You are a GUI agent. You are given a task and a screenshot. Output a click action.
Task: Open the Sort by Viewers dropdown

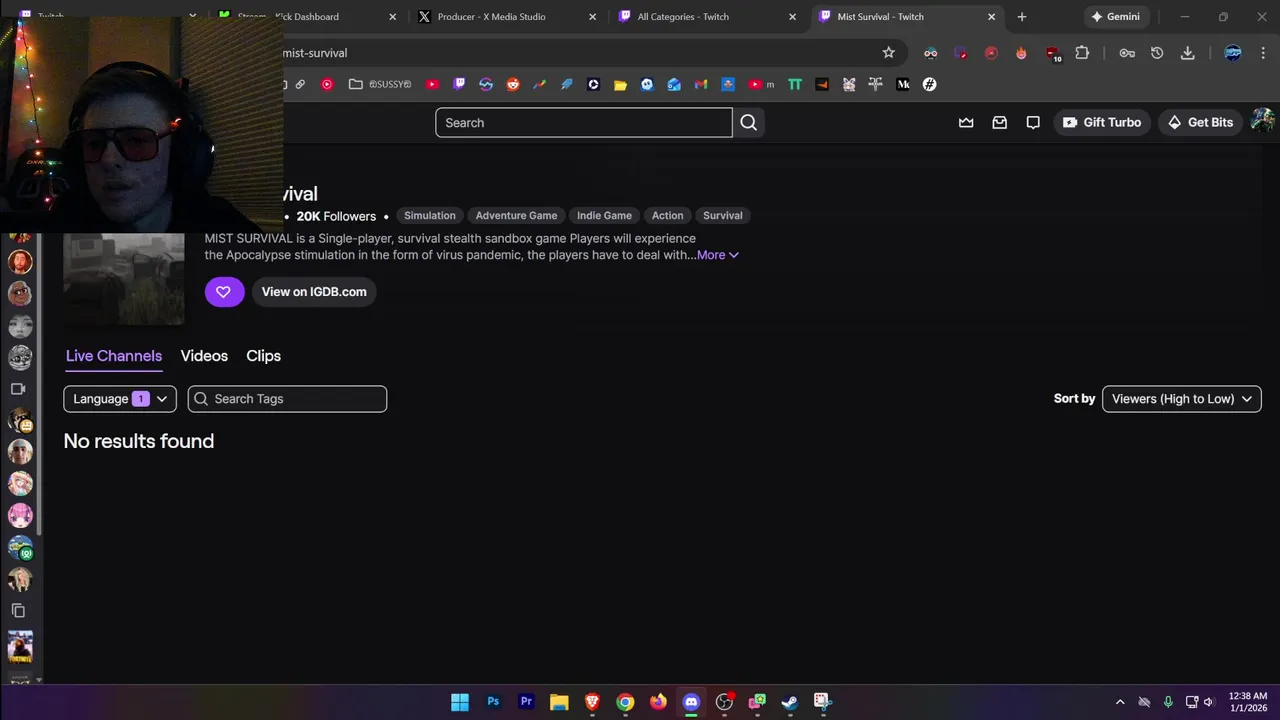pos(1181,399)
